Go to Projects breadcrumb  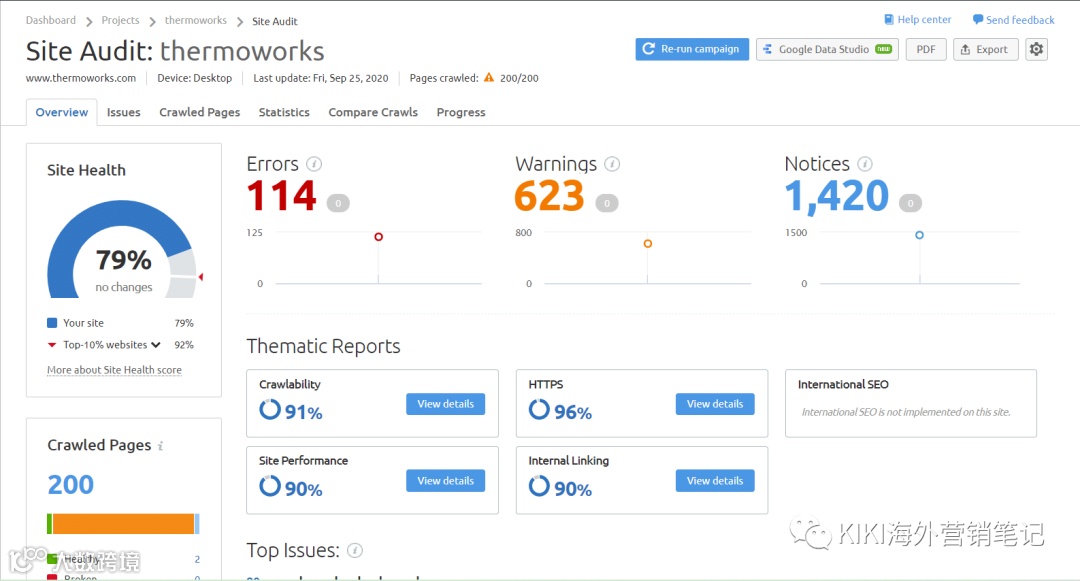(121, 20)
